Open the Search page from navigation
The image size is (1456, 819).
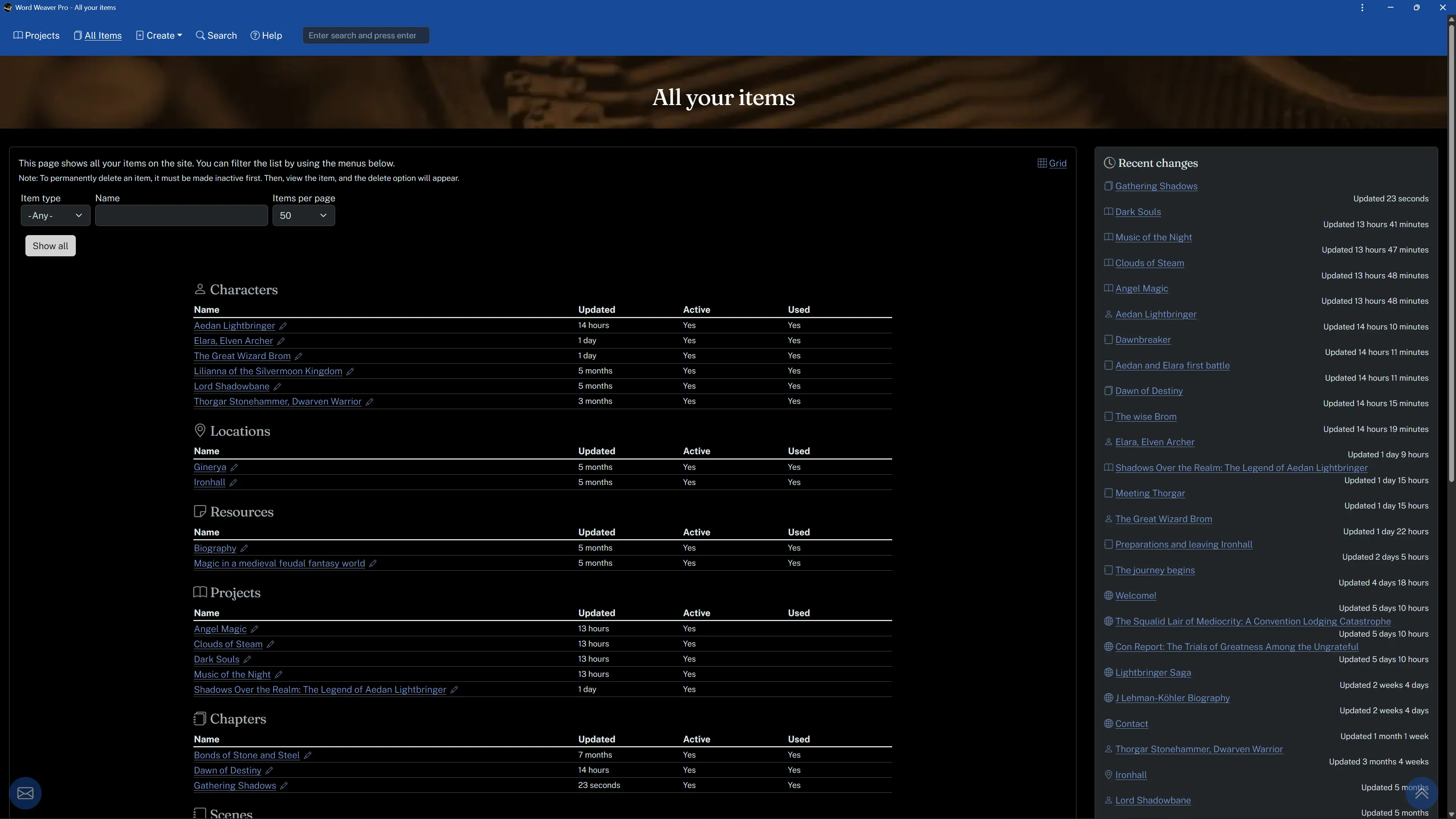tap(217, 36)
